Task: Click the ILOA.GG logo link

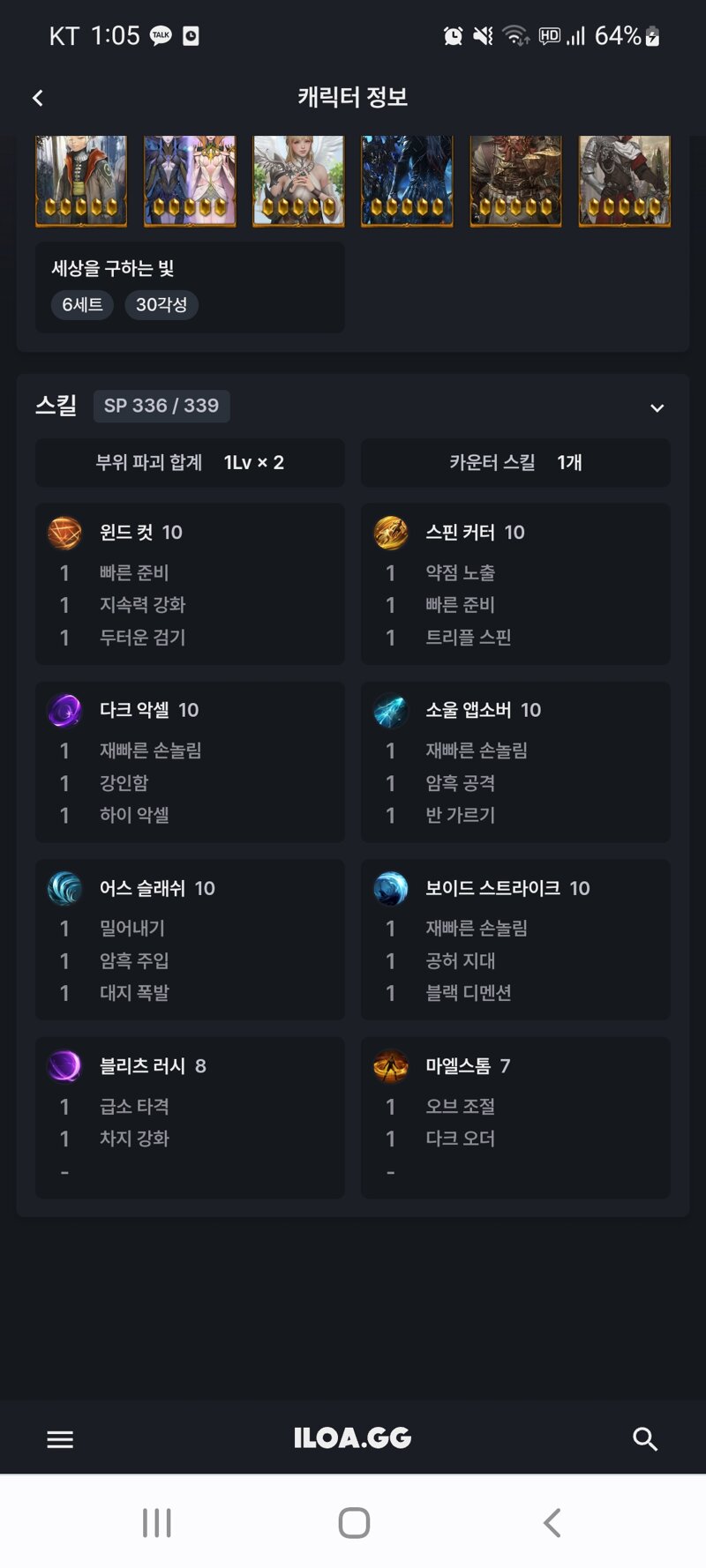Action: (352, 1438)
